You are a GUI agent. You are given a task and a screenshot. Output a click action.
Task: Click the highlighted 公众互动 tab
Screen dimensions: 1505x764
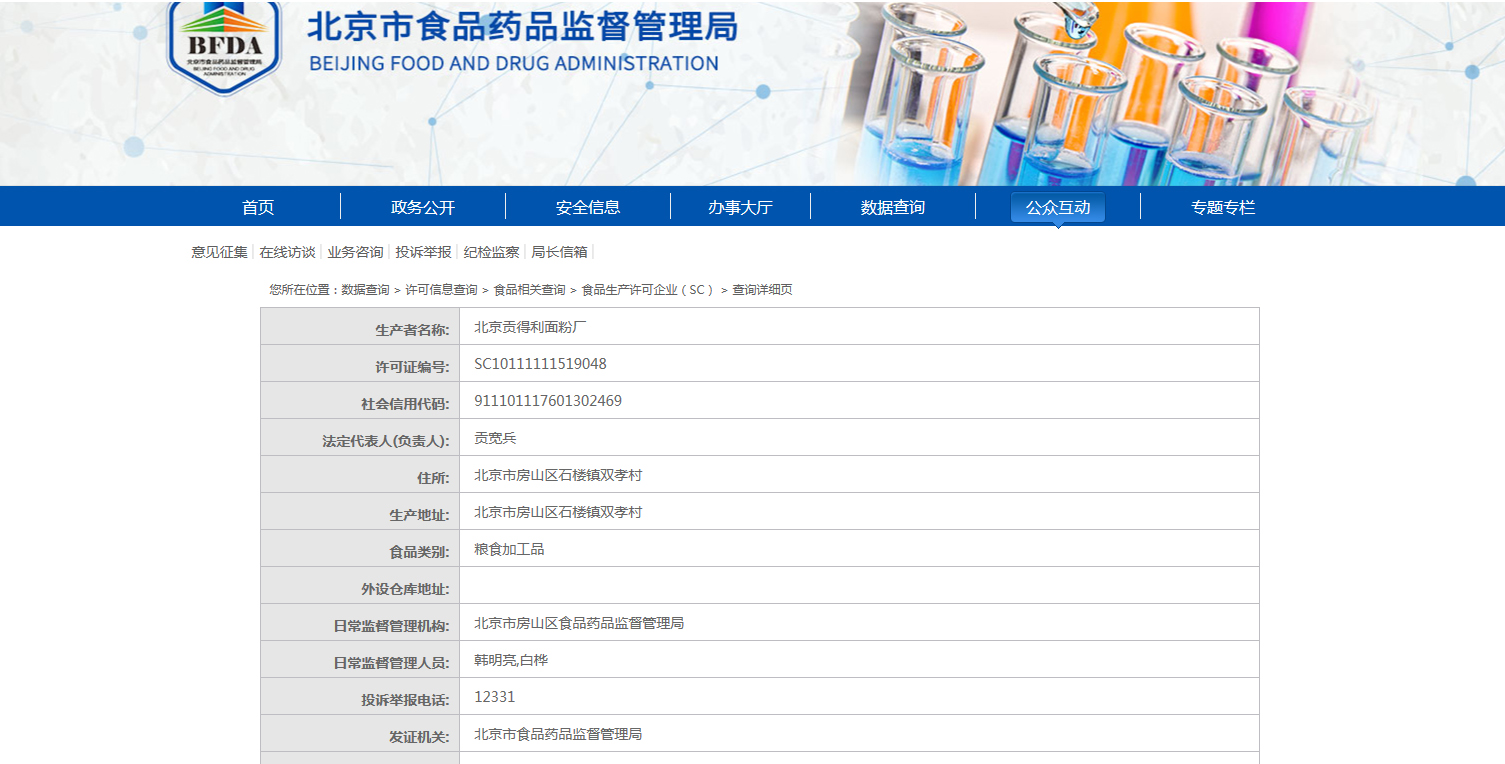(x=1058, y=207)
